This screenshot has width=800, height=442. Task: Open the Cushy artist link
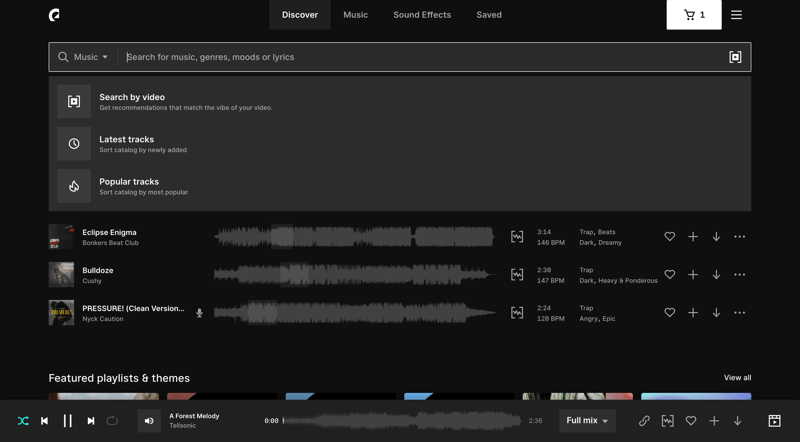click(92, 281)
